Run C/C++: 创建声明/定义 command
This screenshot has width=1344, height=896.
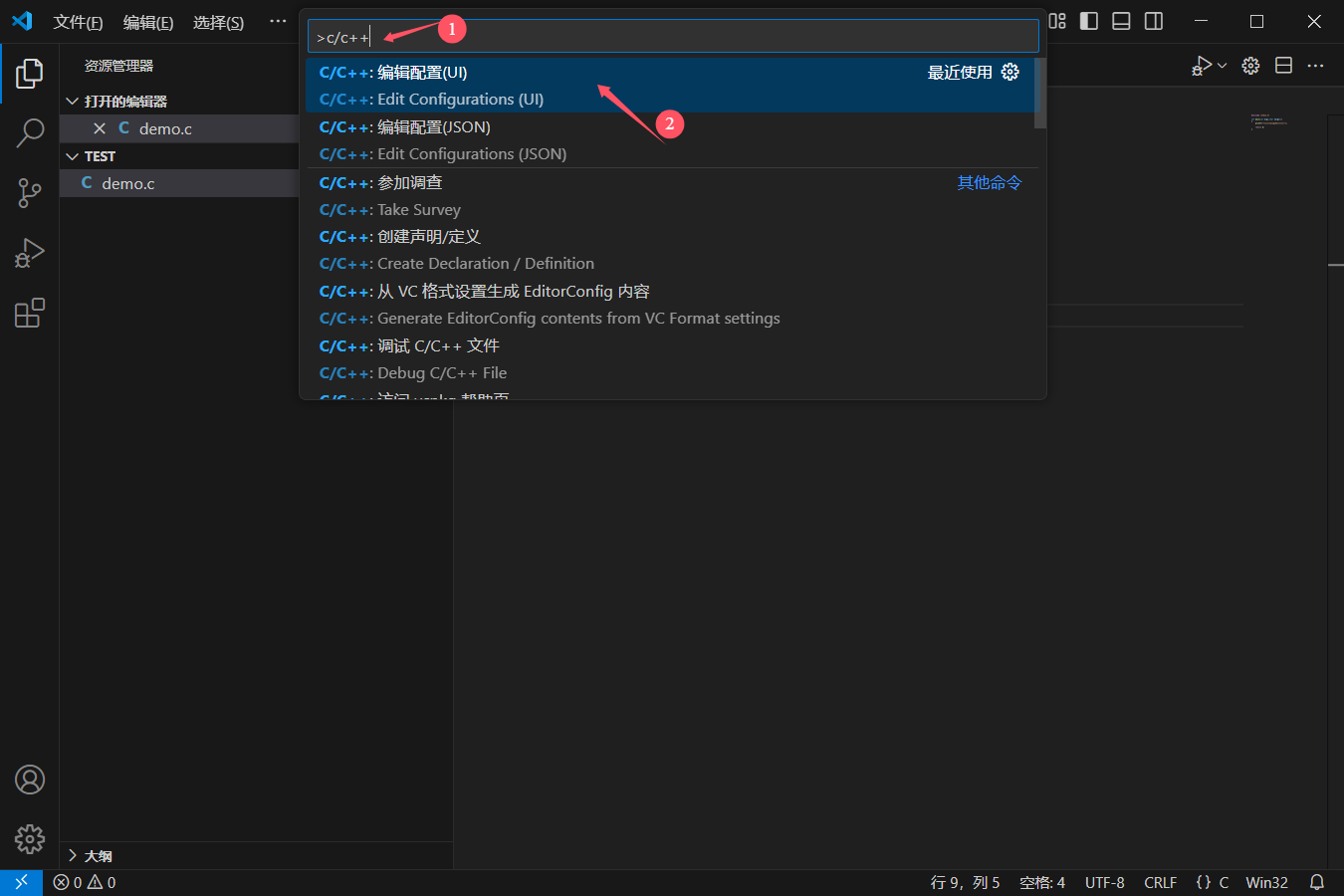669,250
